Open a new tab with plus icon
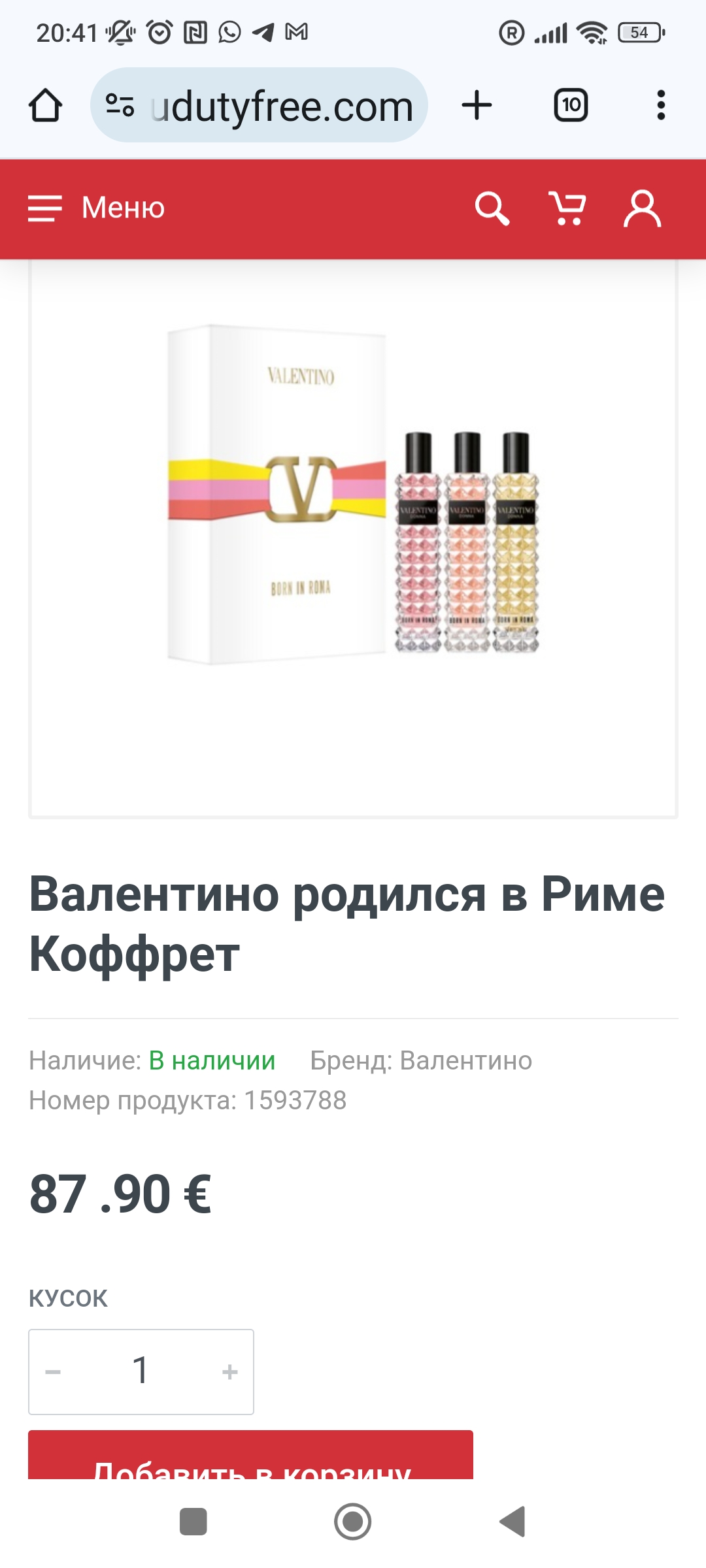Image resolution: width=706 pixels, height=1568 pixels. click(x=477, y=105)
